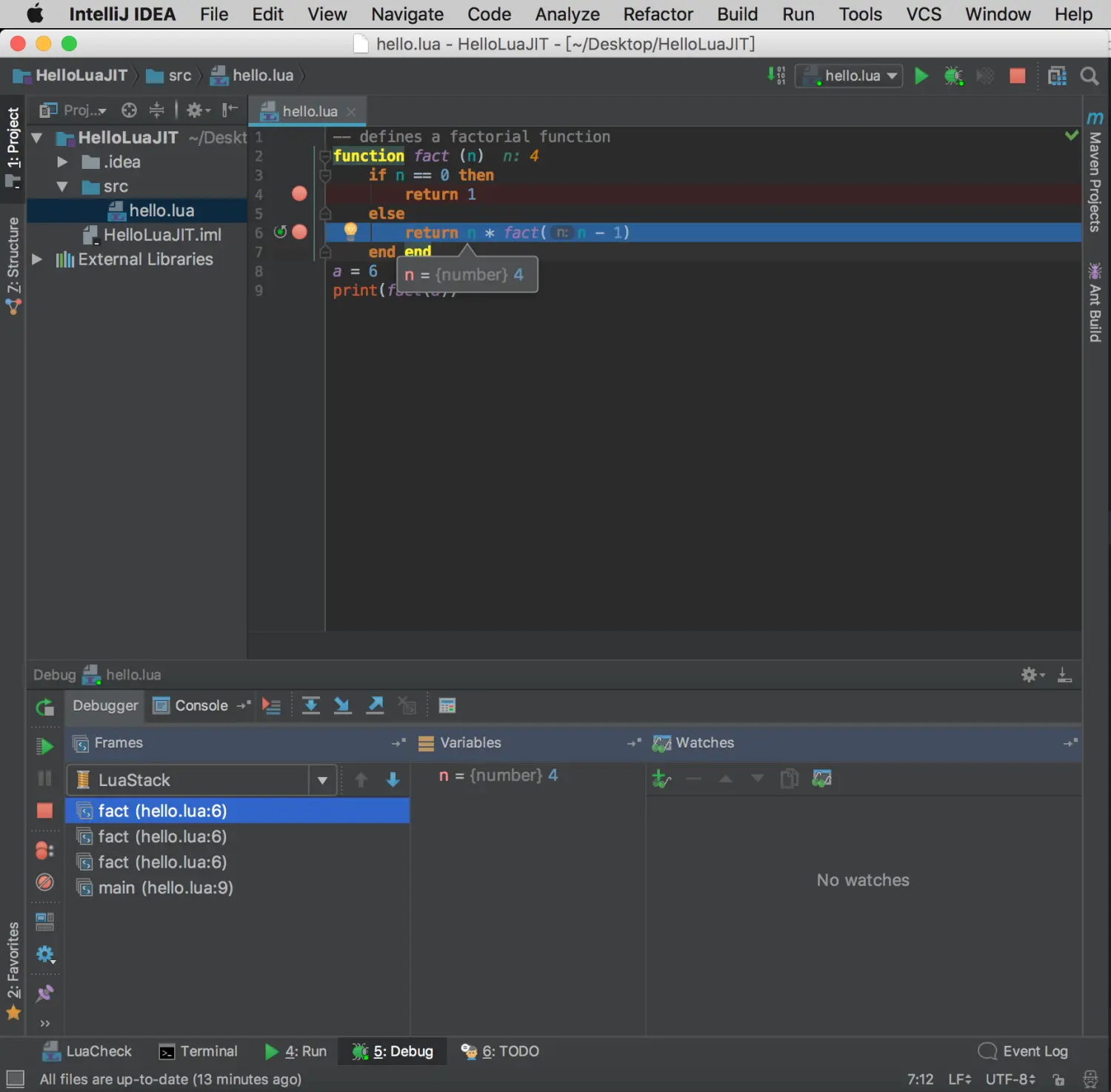1111x1092 pixels.
Task: Expand External Libraries node
Action: tap(36, 259)
